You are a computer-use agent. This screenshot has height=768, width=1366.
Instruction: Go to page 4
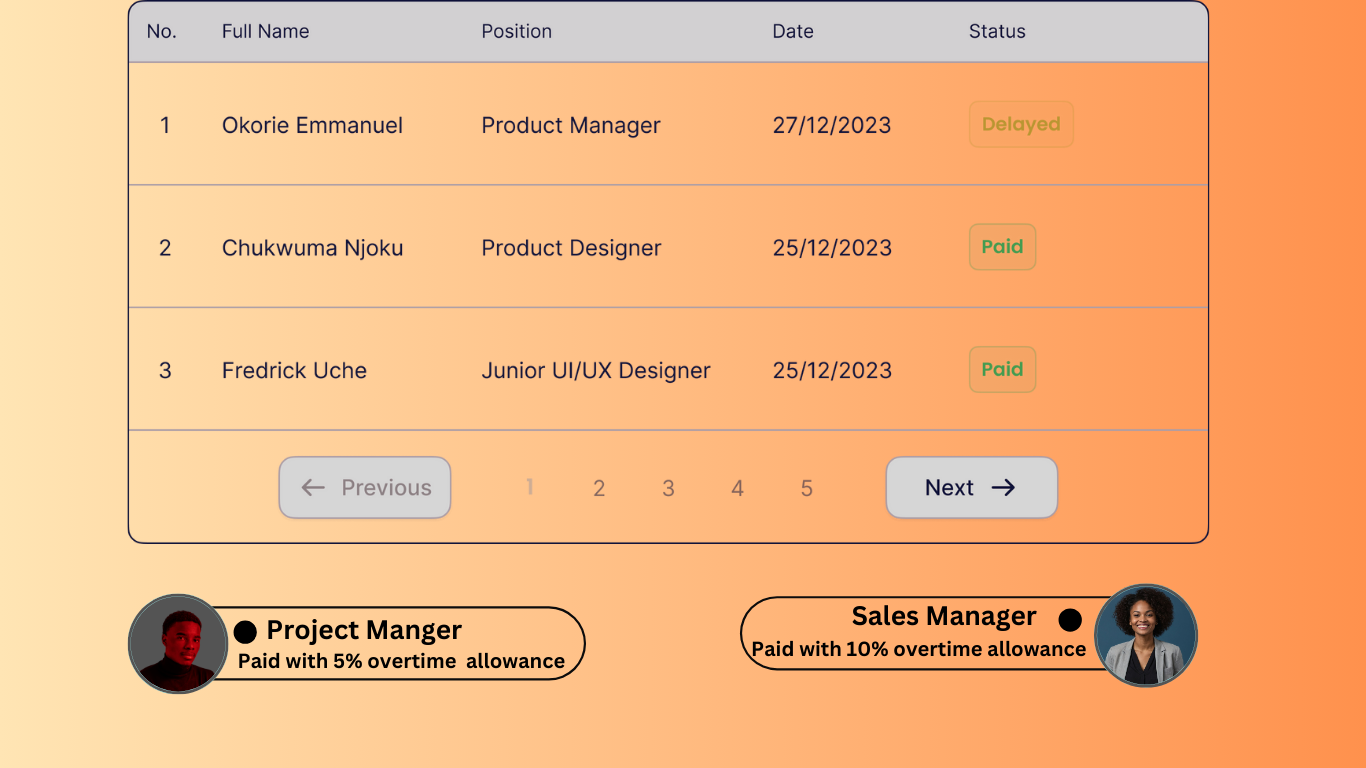[x=737, y=488]
